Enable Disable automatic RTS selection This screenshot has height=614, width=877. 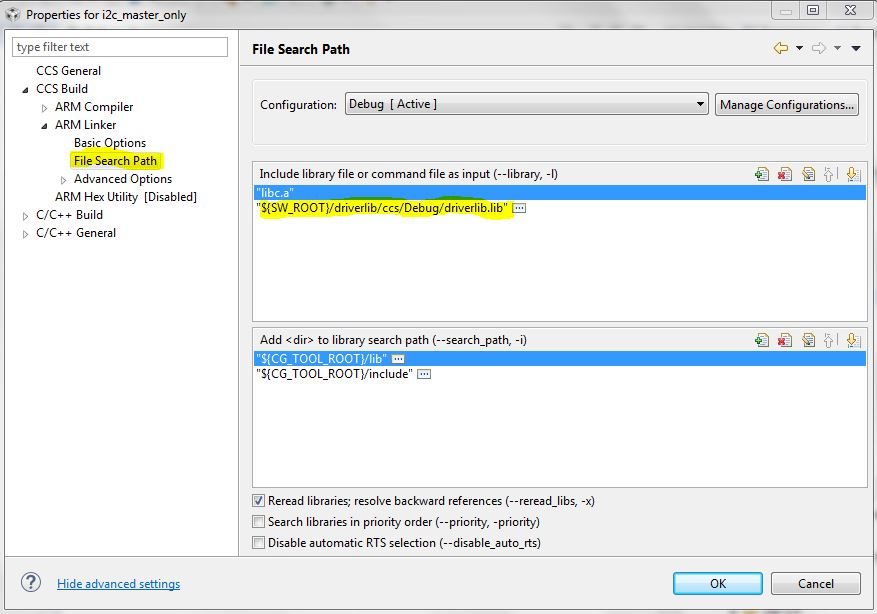click(x=258, y=542)
